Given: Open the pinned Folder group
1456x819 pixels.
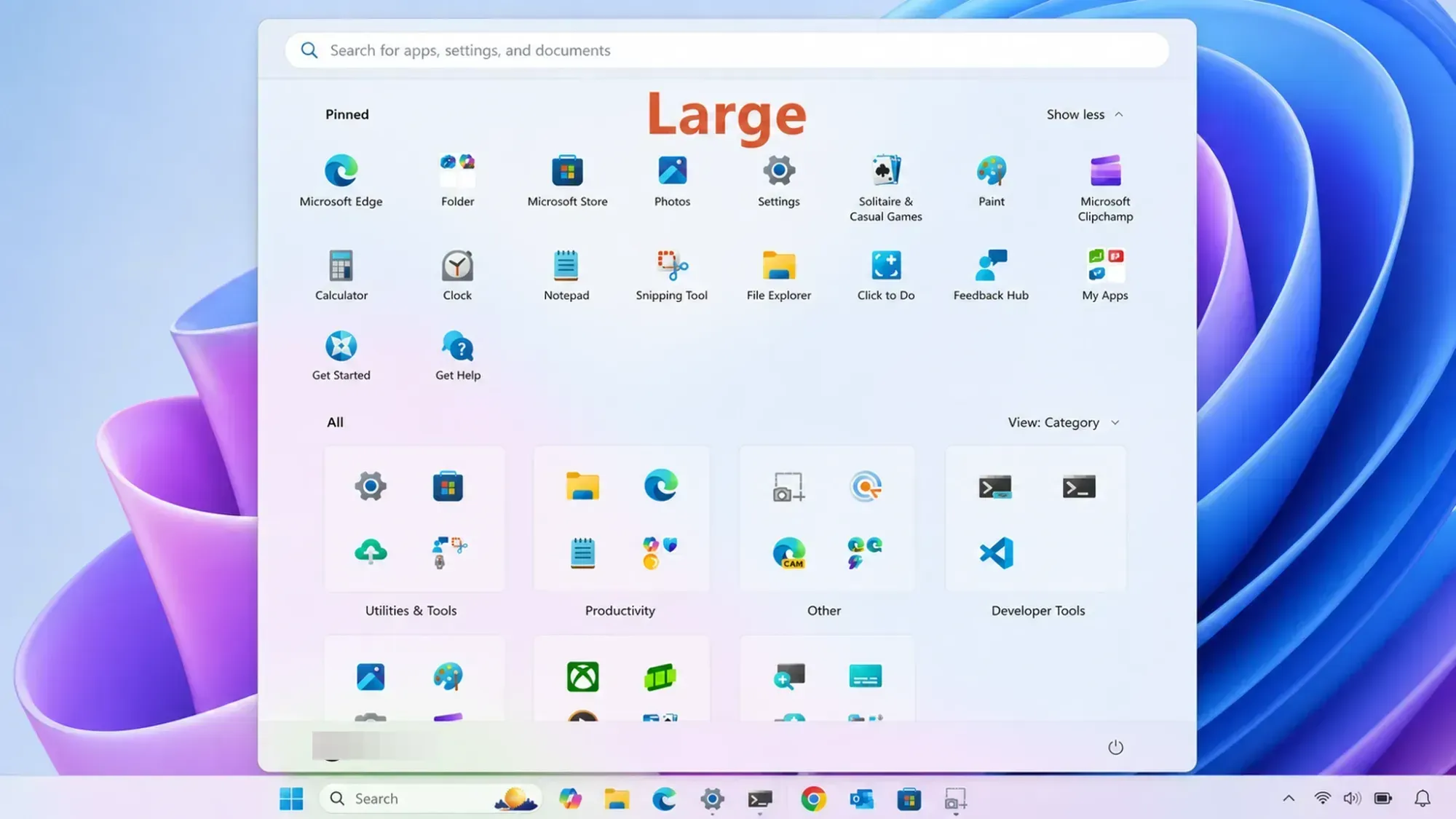Looking at the screenshot, I should pos(457,181).
